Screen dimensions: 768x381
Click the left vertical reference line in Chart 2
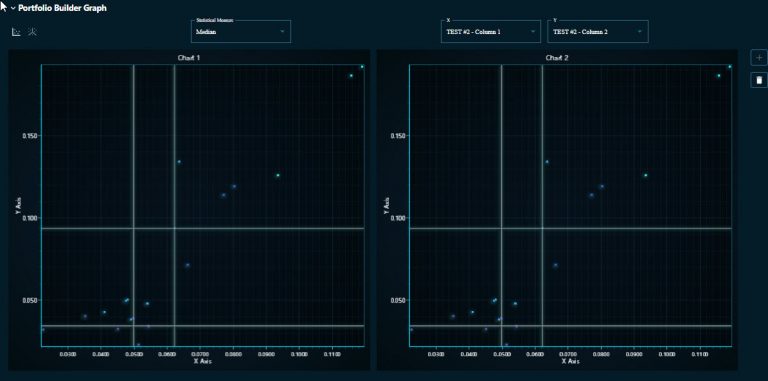point(501,206)
